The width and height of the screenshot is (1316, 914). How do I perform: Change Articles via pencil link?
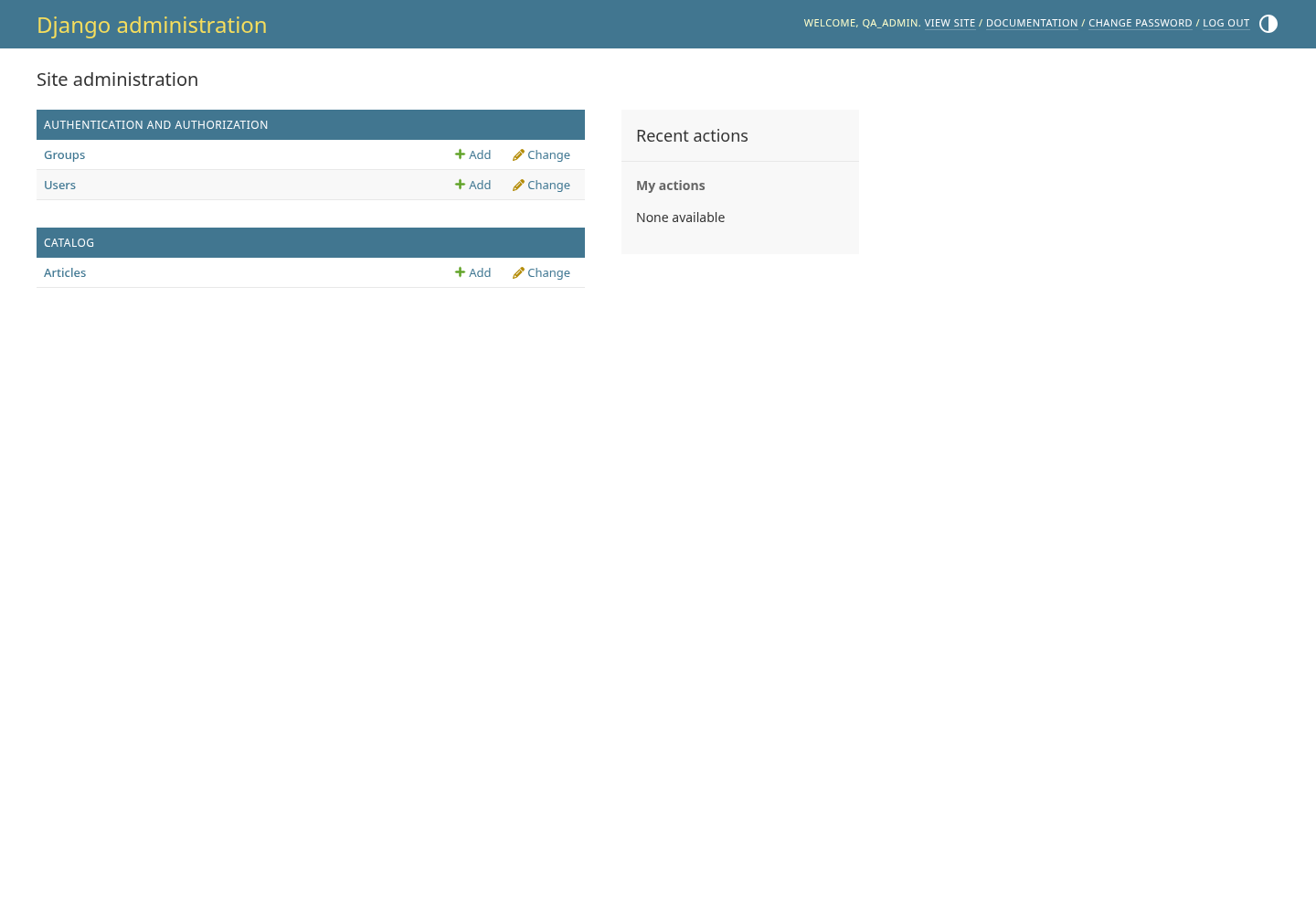click(x=541, y=272)
